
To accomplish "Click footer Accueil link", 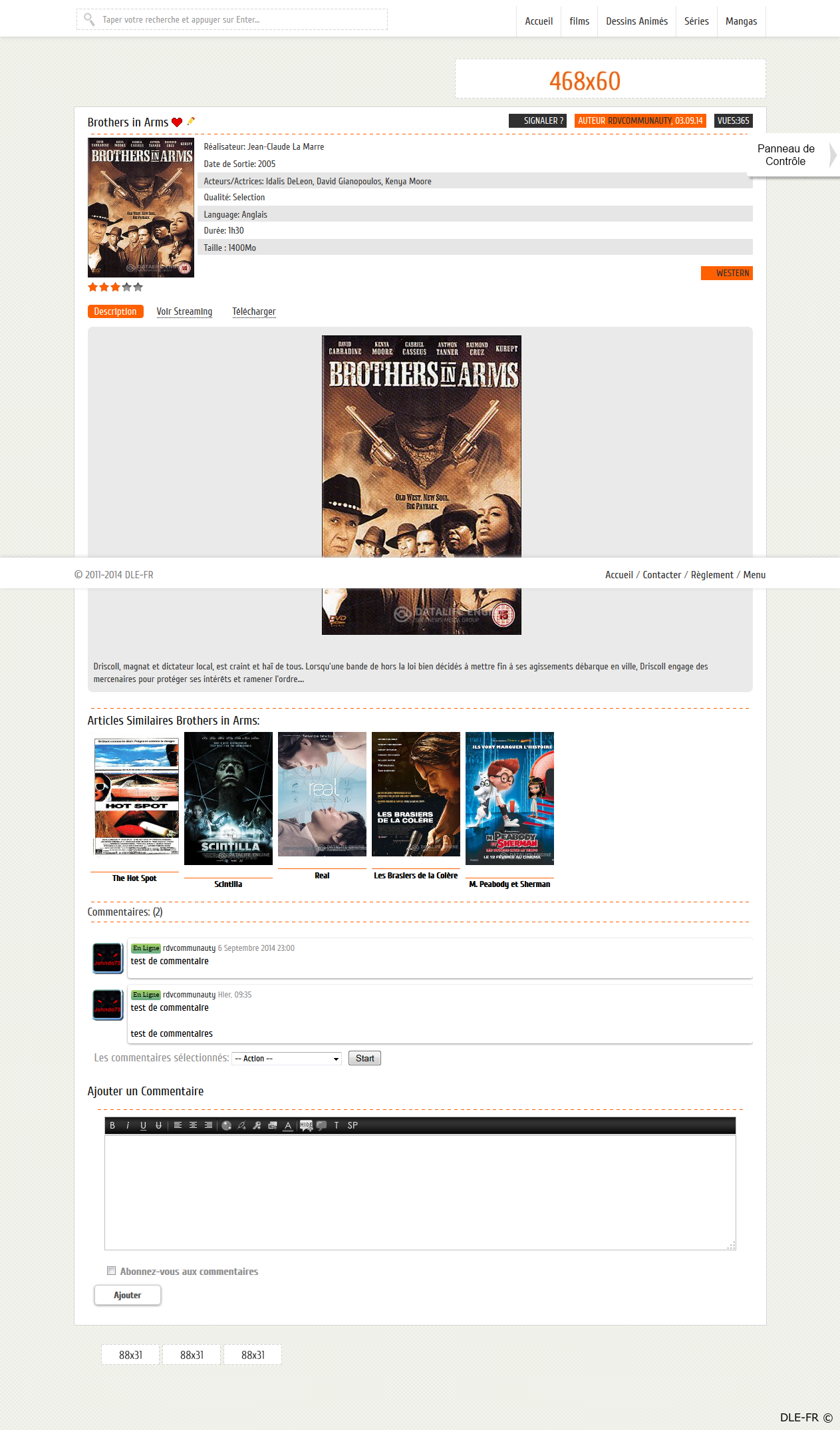I will (619, 575).
